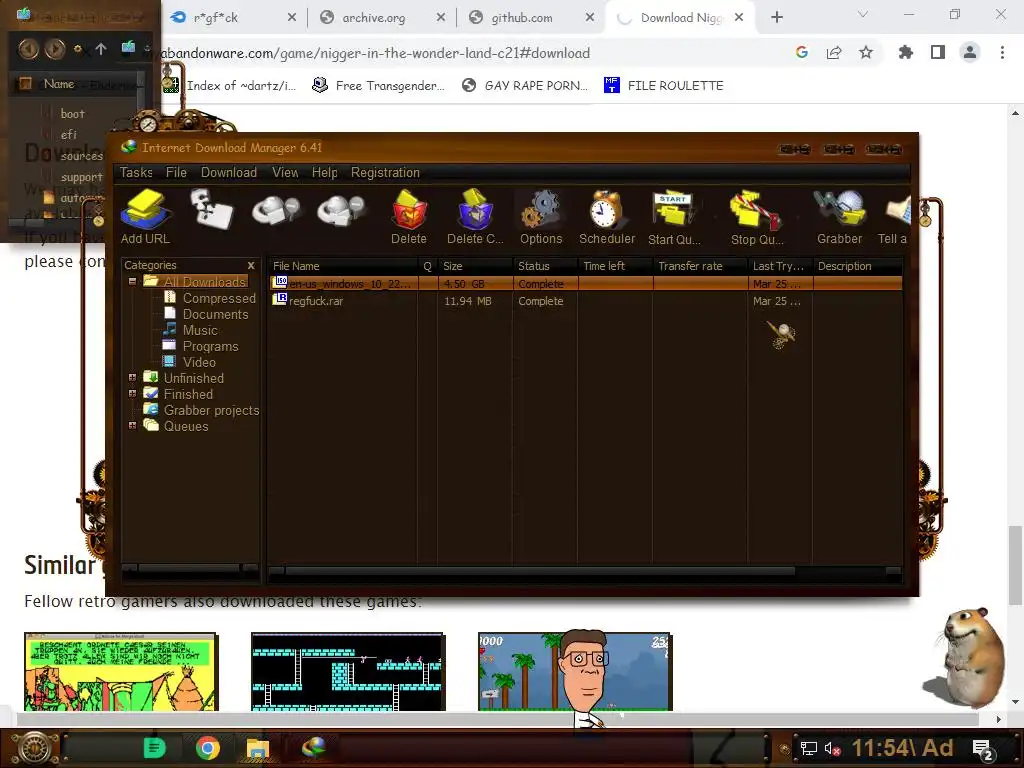The height and width of the screenshot is (768, 1024).
Task: Click the muted volume tray icon
Action: click(x=833, y=748)
